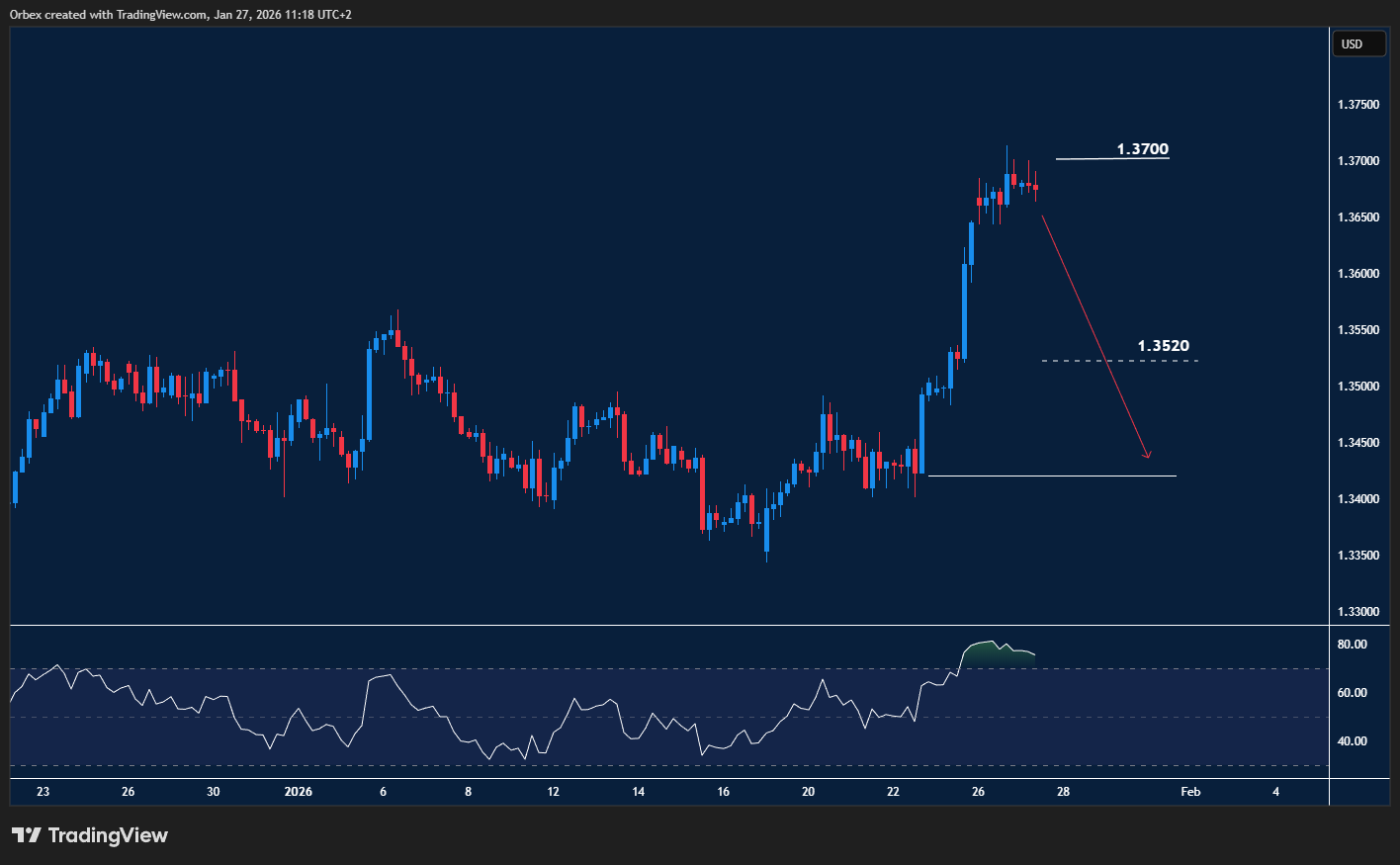The height and width of the screenshot is (865, 1400).
Task: Click the 2026 year label on time axis
Action: [298, 792]
